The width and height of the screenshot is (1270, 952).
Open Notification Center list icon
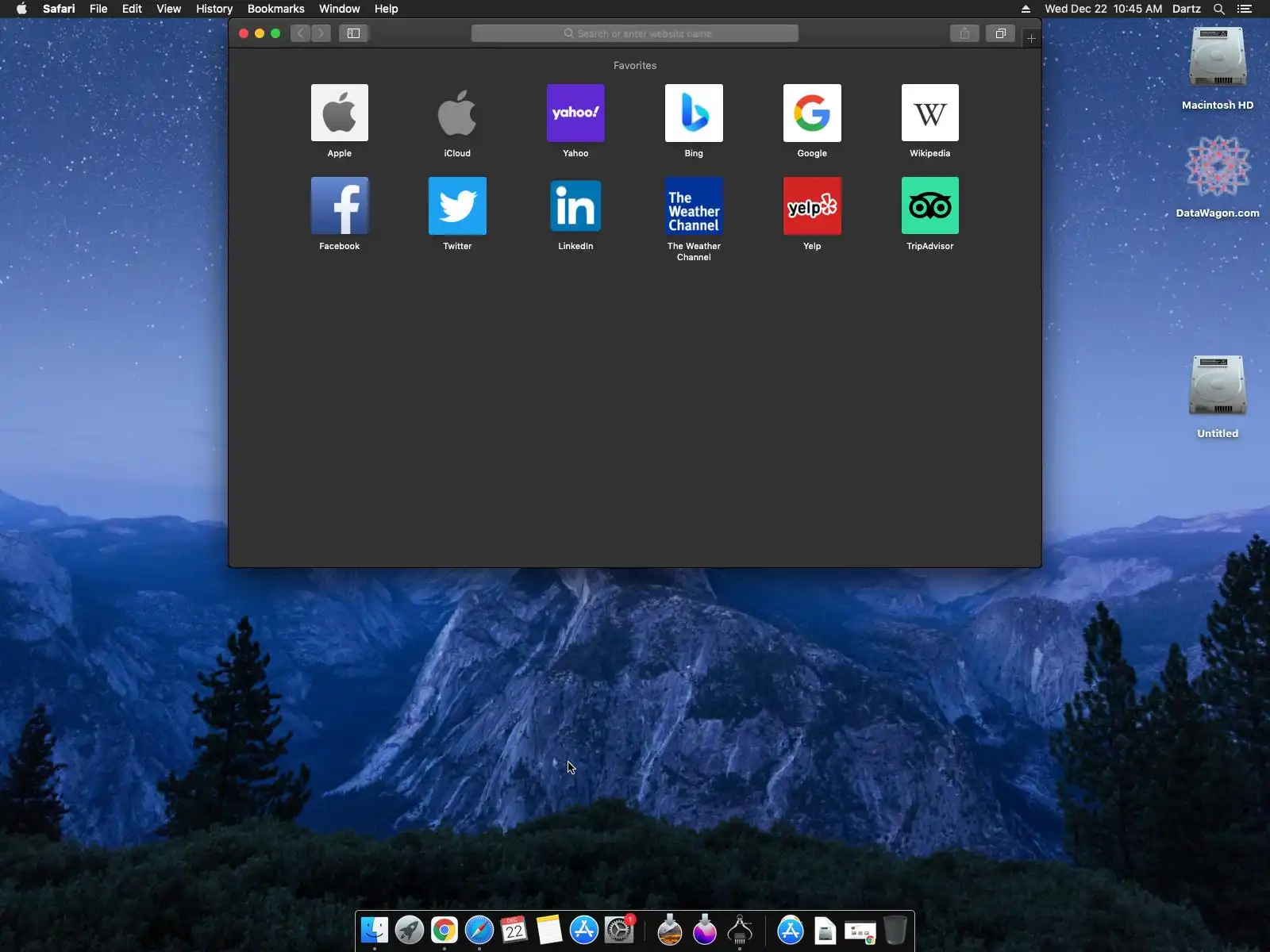(1245, 9)
